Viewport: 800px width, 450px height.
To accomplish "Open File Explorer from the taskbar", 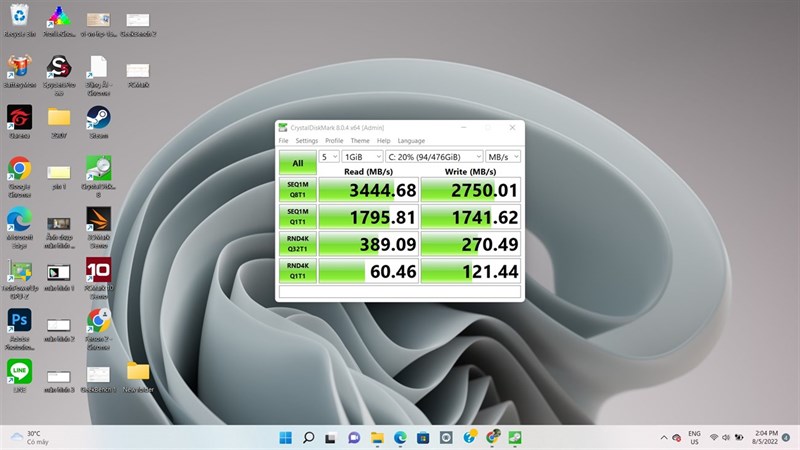I will pyautogui.click(x=377, y=437).
